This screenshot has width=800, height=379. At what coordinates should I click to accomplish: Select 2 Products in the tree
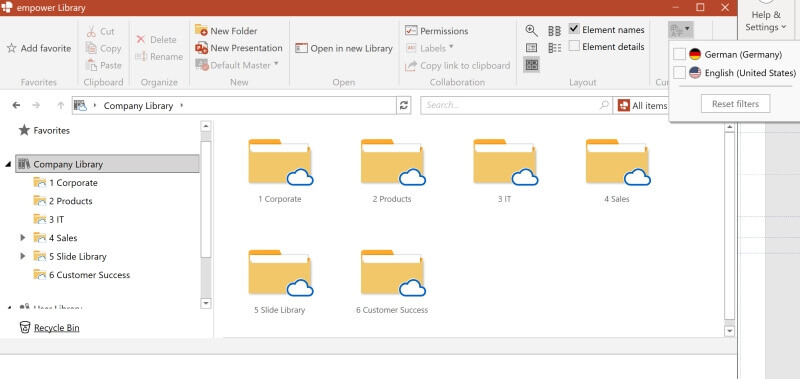click(63, 201)
